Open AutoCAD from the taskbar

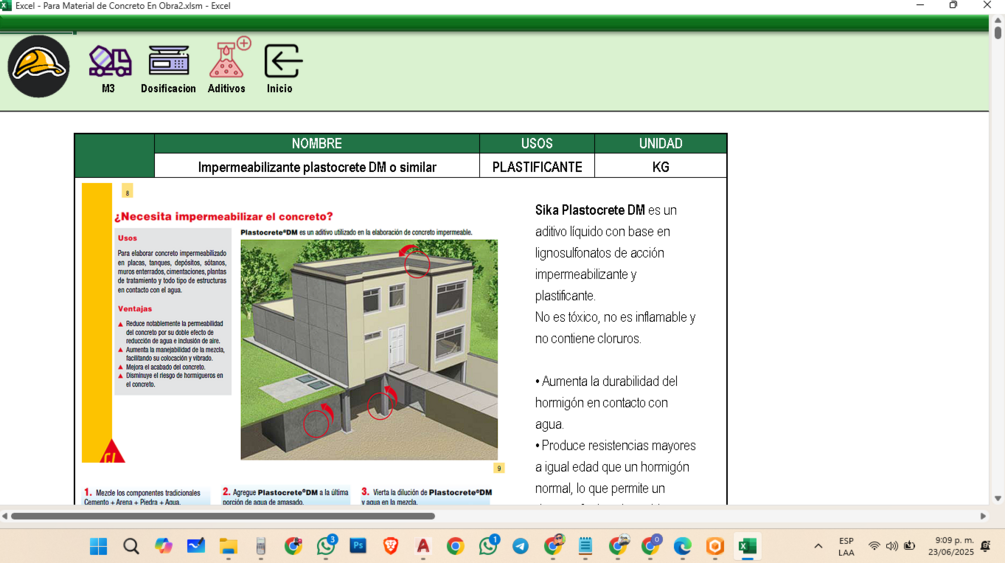(423, 546)
